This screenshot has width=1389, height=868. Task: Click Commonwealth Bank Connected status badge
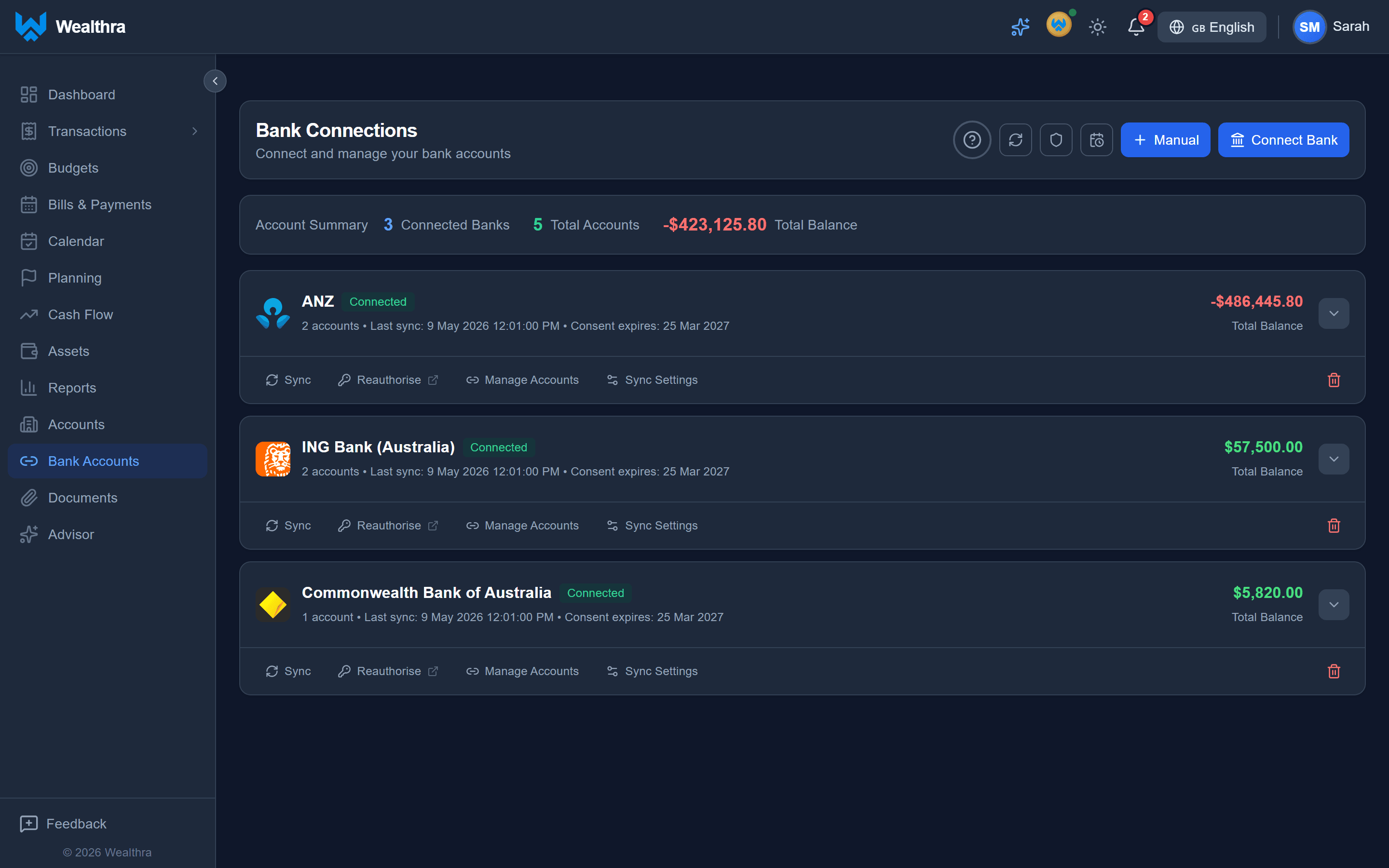click(x=595, y=593)
